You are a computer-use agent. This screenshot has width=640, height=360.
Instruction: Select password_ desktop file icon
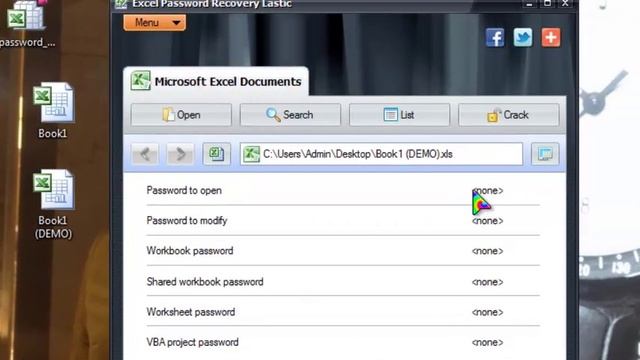tap(27, 24)
